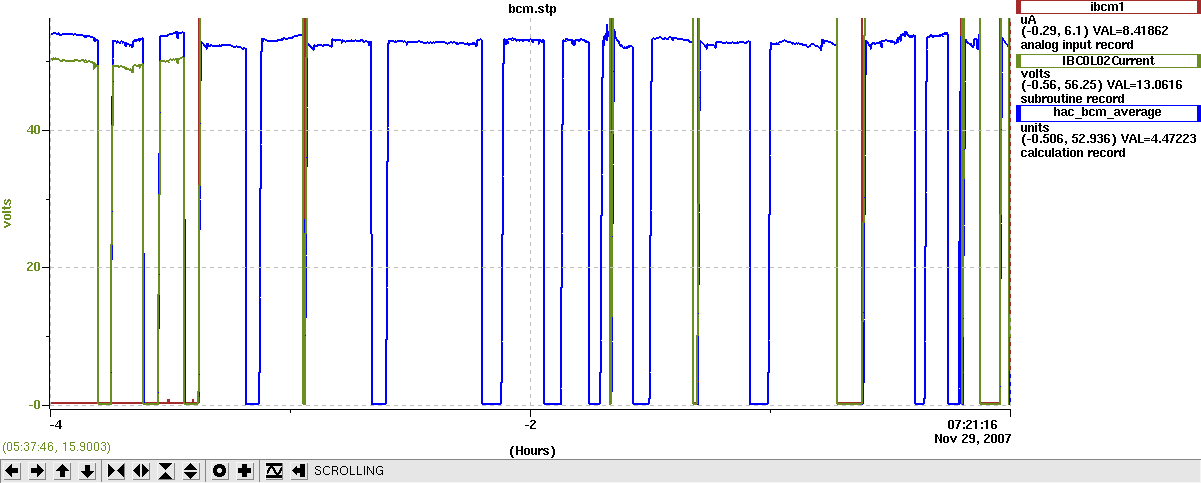Click the x-axis tick label -2
This screenshot has height=483, width=1201.
532,424
